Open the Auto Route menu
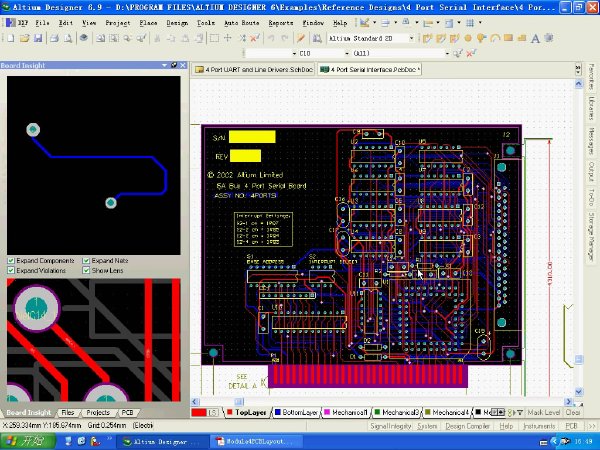The width and height of the screenshot is (600, 450). (x=241, y=23)
